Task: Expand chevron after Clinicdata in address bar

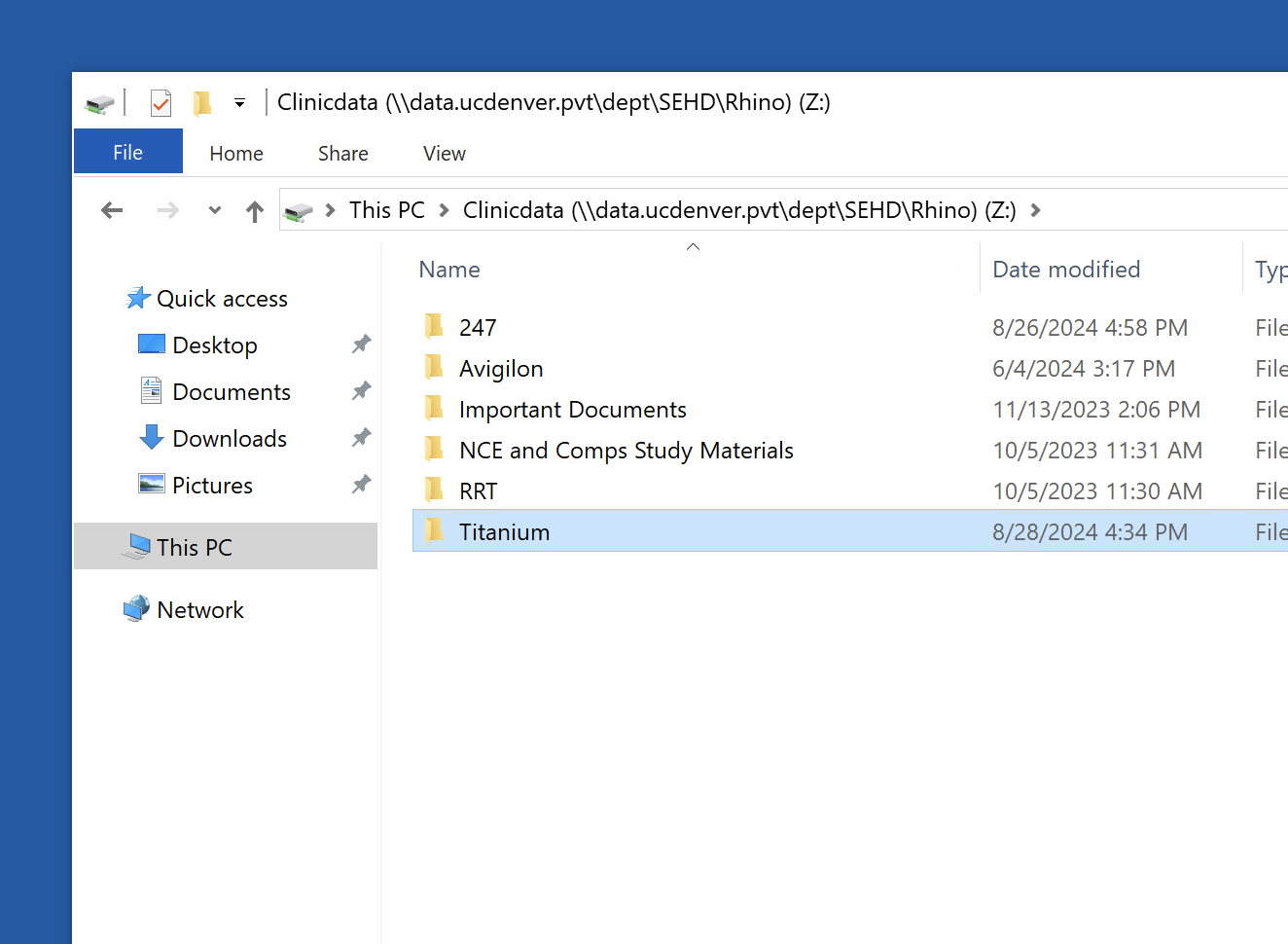Action: click(1035, 210)
